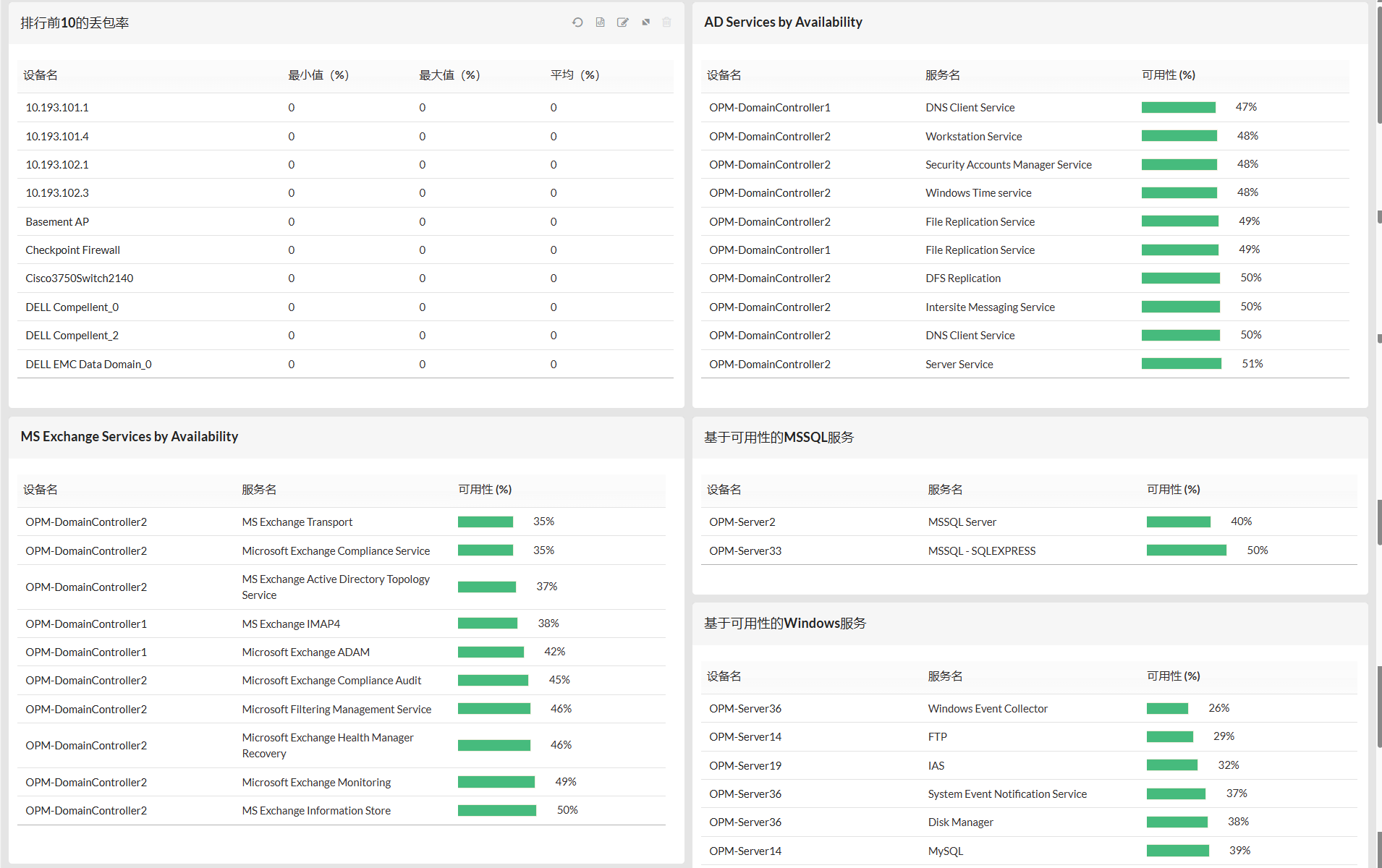Viewport: 1382px width, 868px height.
Task: Select Cisco3750Switch2140 device link
Action: coord(79,278)
